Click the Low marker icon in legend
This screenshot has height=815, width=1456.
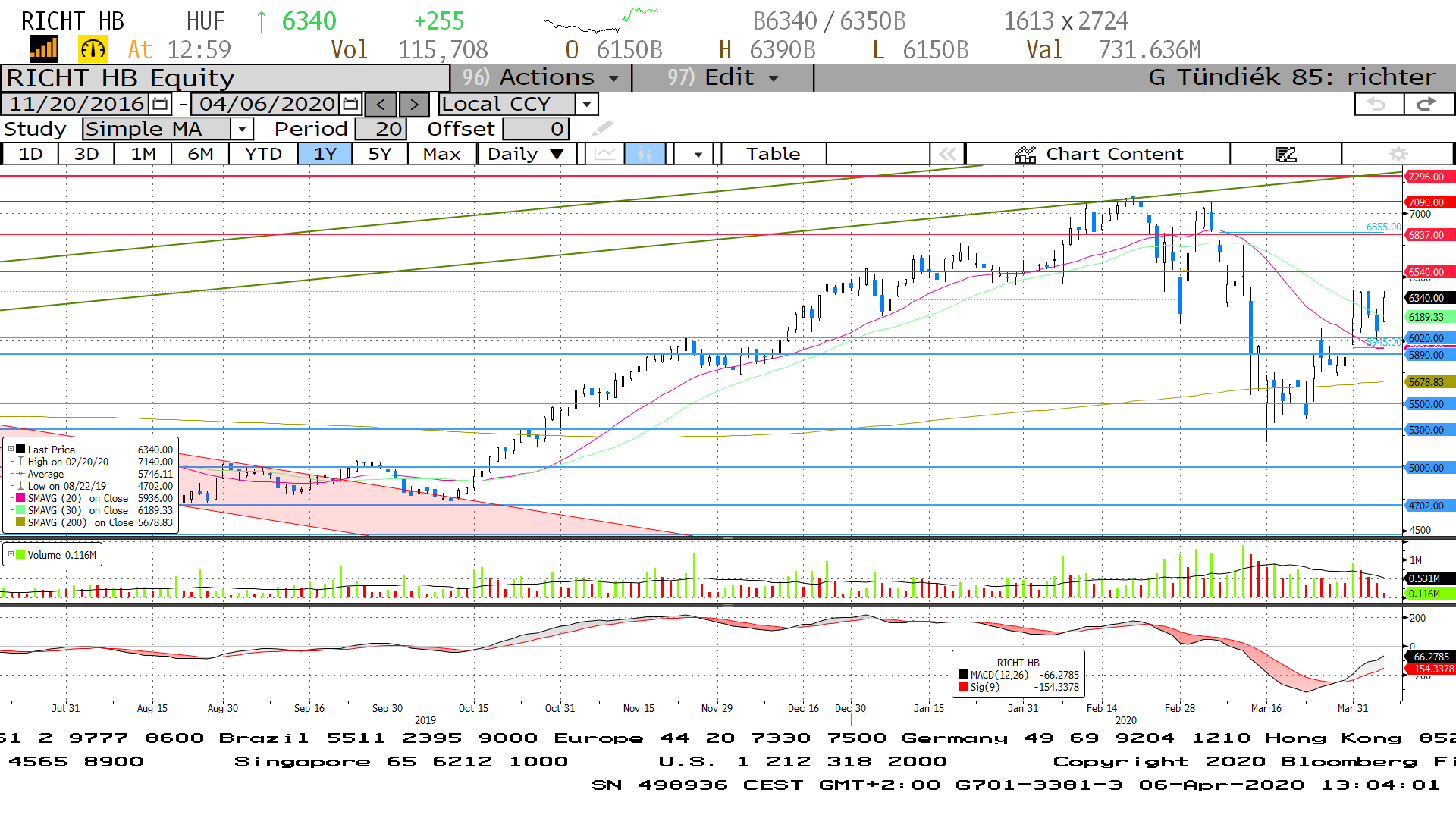pyautogui.click(x=21, y=486)
